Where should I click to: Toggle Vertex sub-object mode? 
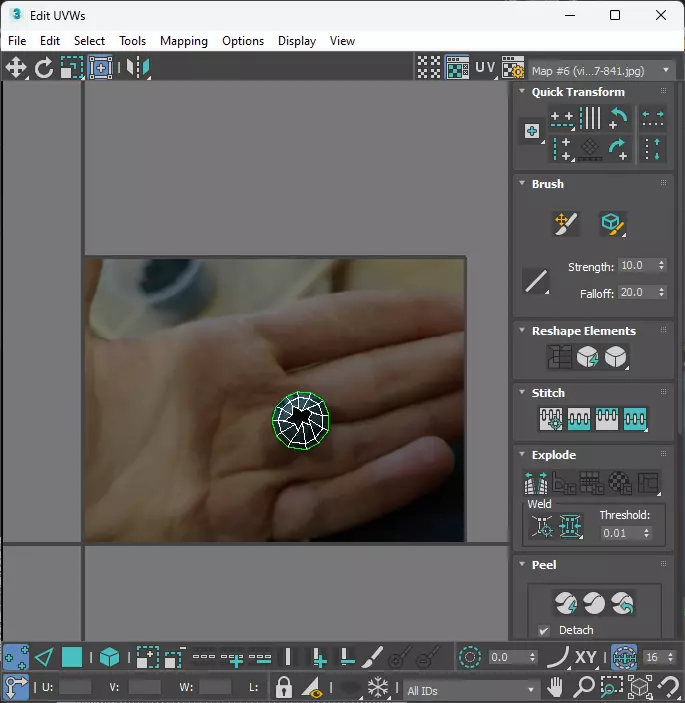[x=16, y=658]
